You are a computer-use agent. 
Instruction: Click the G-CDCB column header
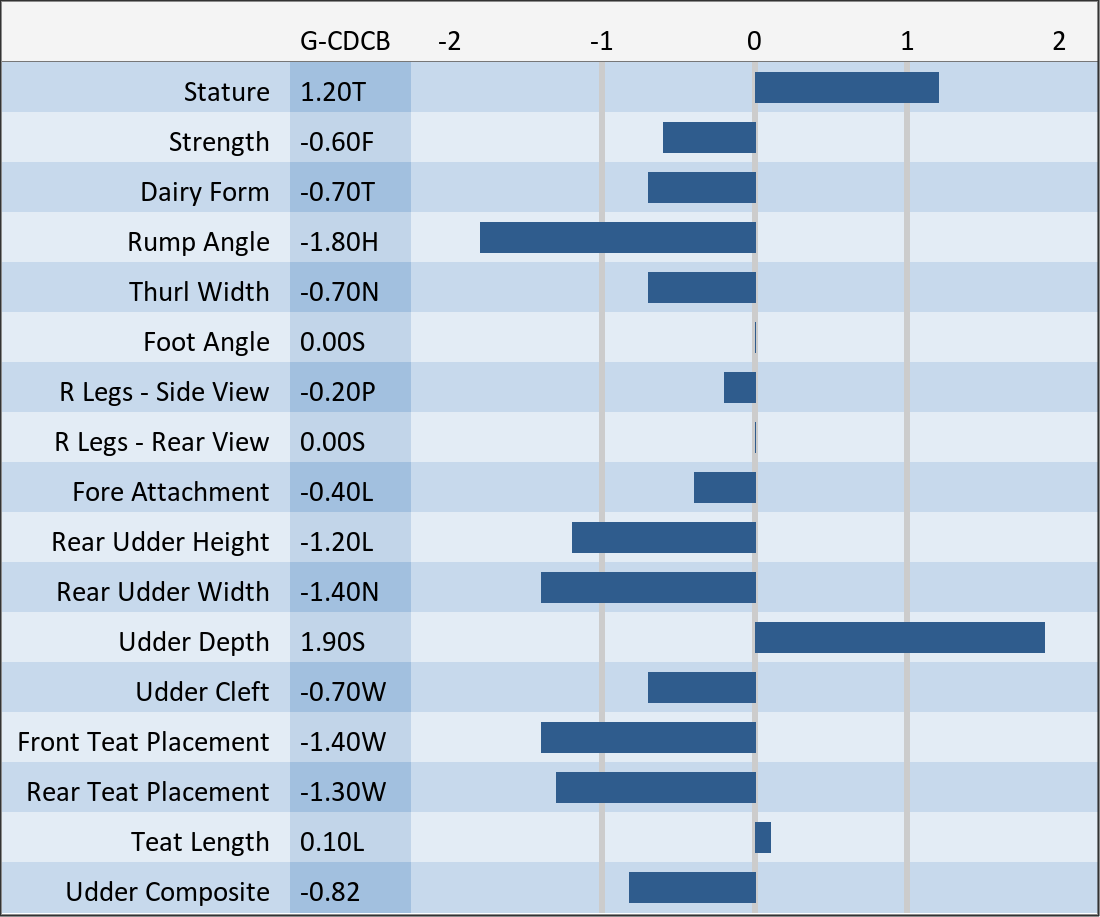pos(345,41)
